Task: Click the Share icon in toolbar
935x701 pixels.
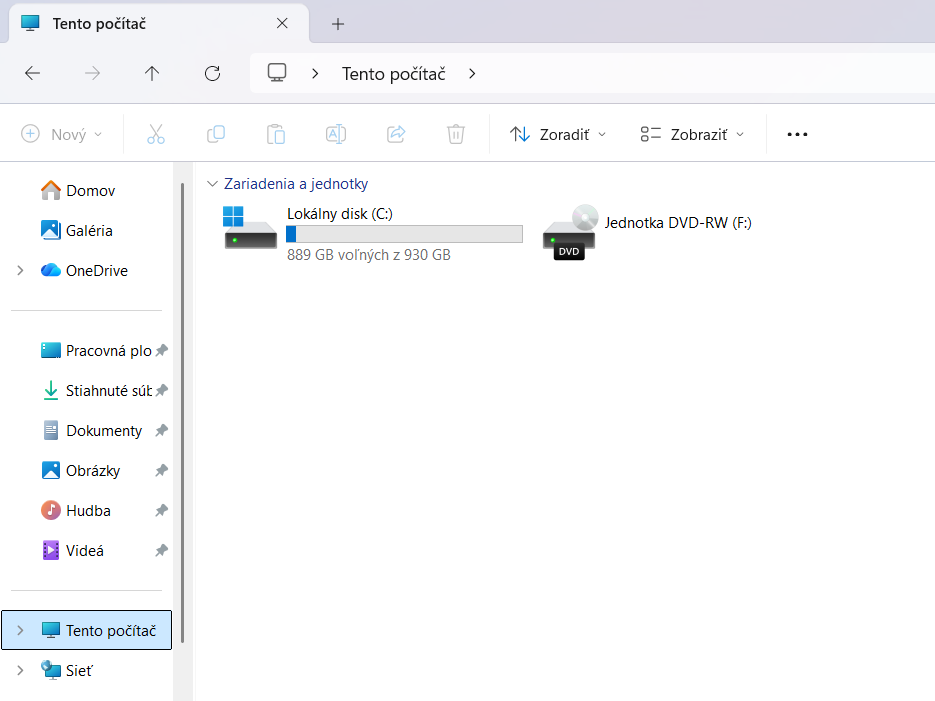Action: click(x=396, y=134)
